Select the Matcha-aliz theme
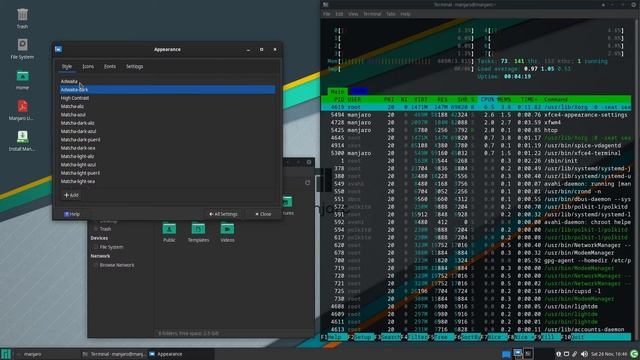 [x=168, y=106]
